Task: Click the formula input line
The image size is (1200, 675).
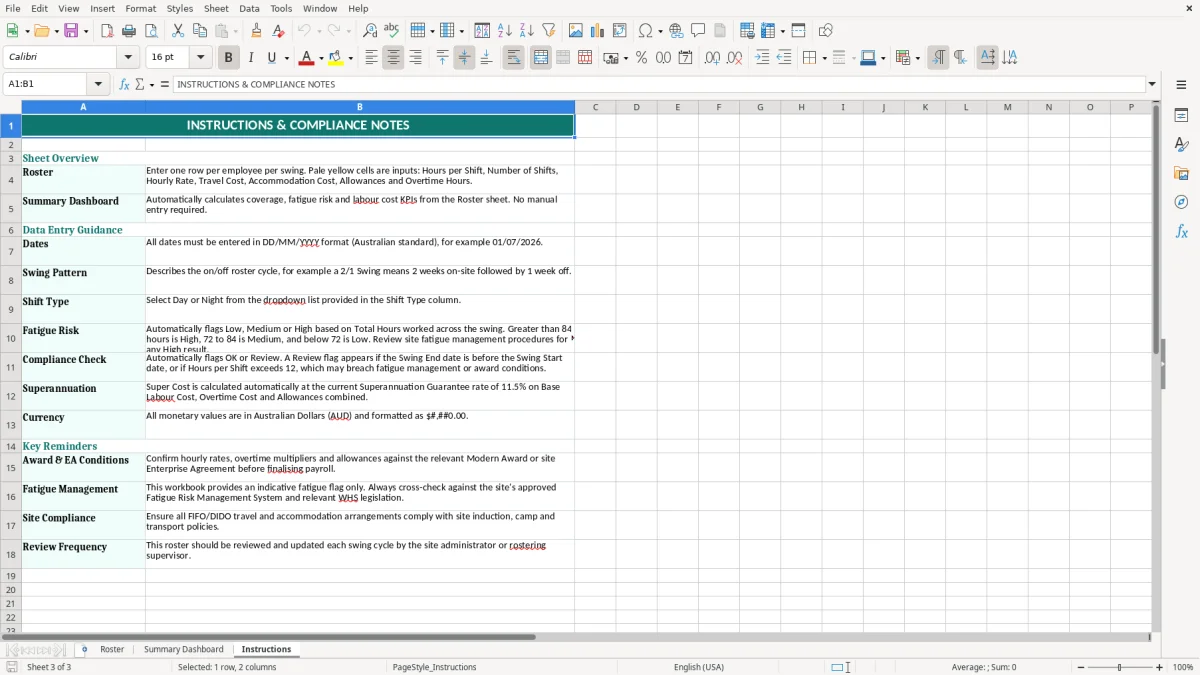Action: pos(658,85)
